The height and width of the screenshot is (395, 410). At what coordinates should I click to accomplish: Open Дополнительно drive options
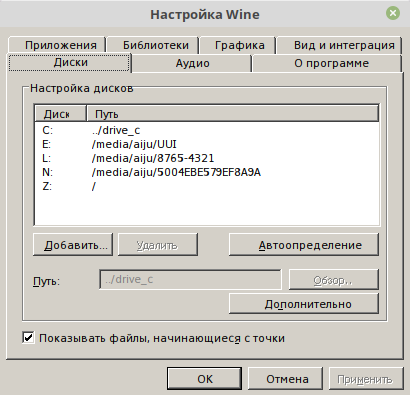304,303
